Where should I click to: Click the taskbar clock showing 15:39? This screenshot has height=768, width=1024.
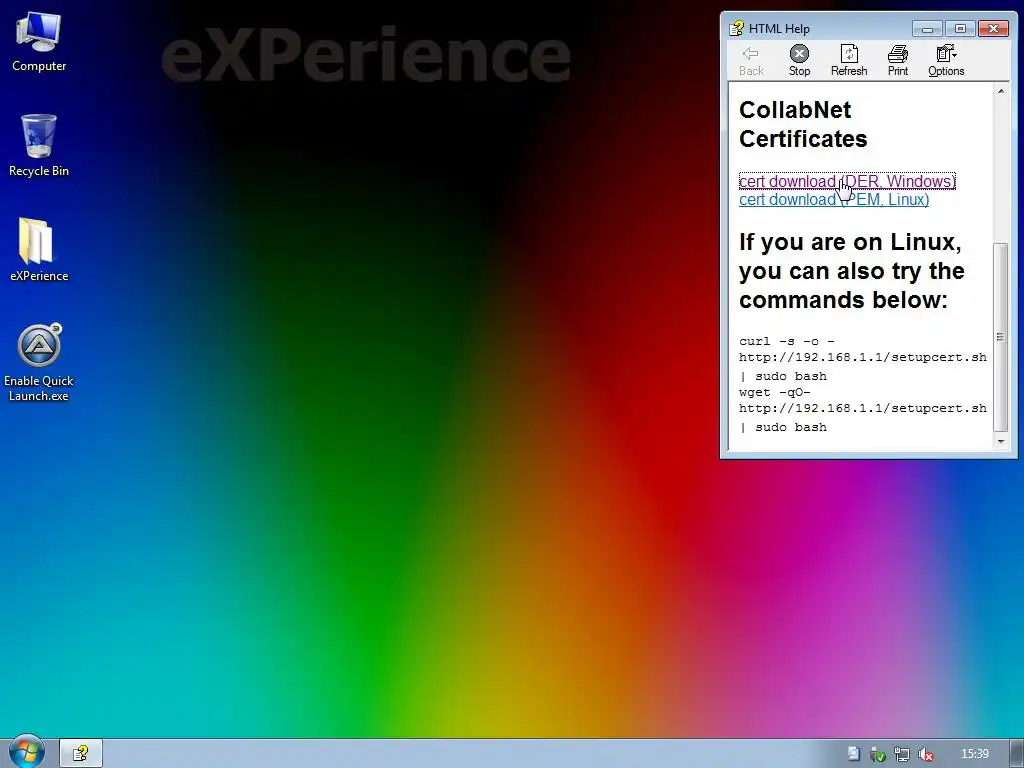pyautogui.click(x=975, y=754)
